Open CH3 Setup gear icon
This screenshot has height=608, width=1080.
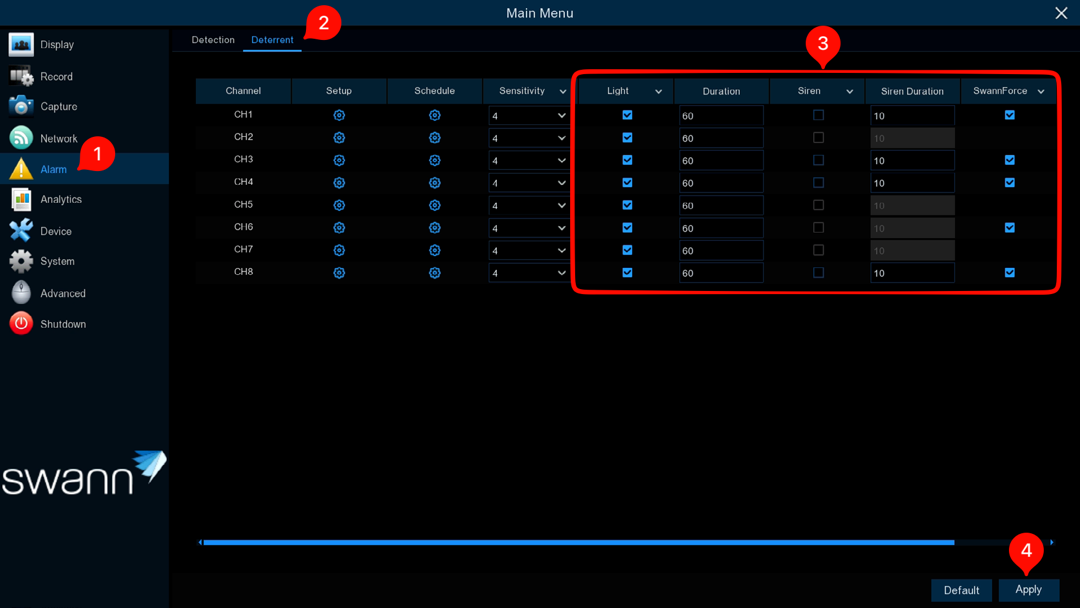pyautogui.click(x=339, y=160)
